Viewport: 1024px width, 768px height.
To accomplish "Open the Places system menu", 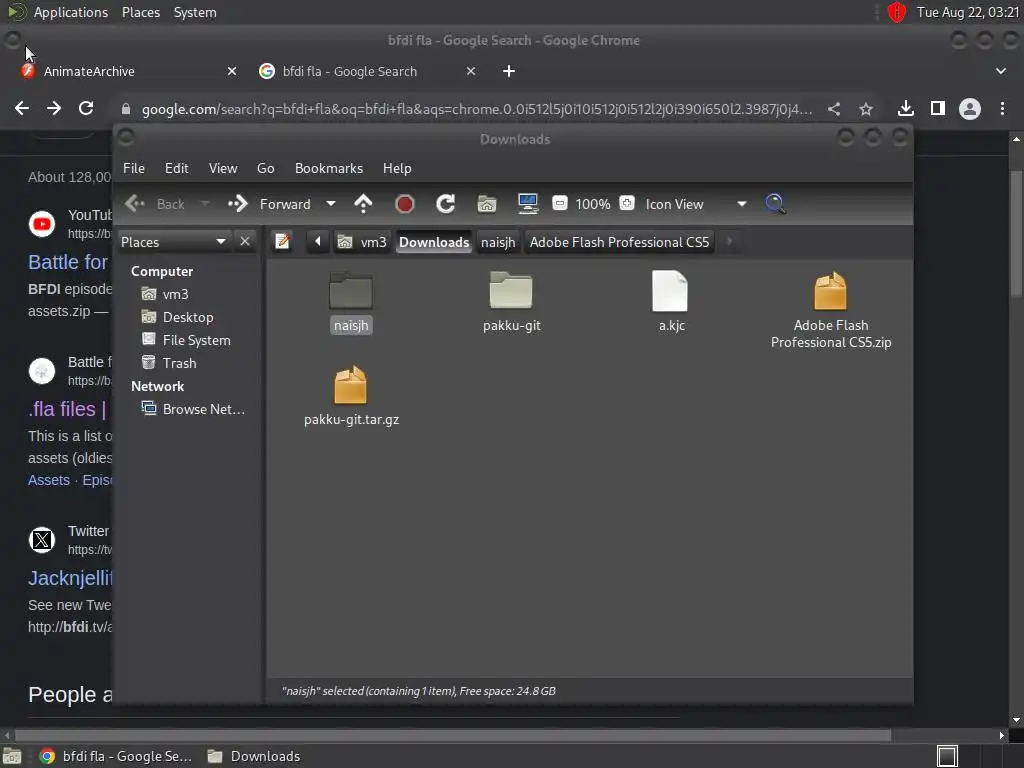I will [x=141, y=12].
